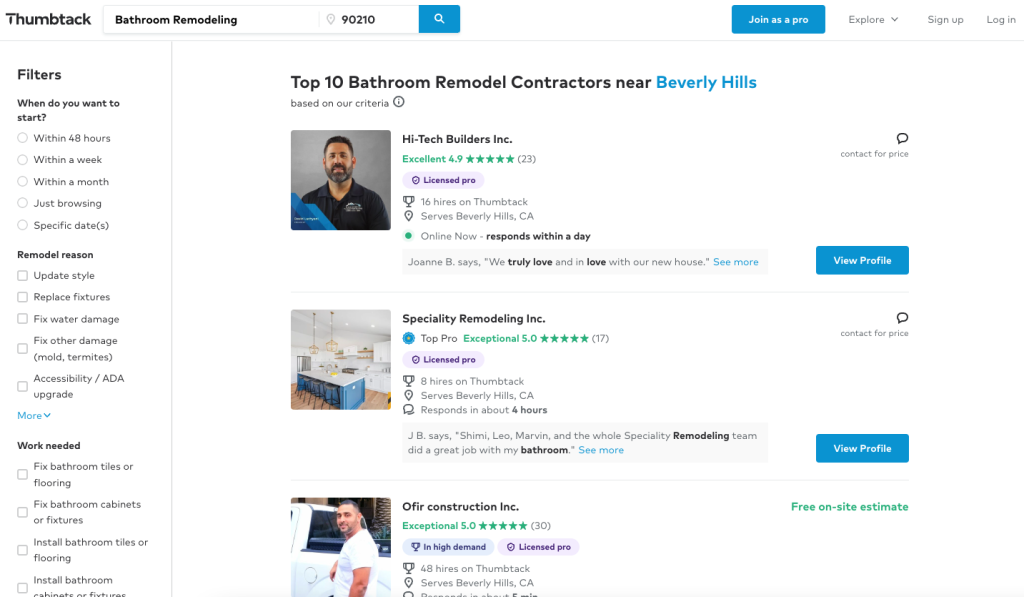Click "See more" in Joanne B. review
This screenshot has height=597, width=1024.
point(735,262)
